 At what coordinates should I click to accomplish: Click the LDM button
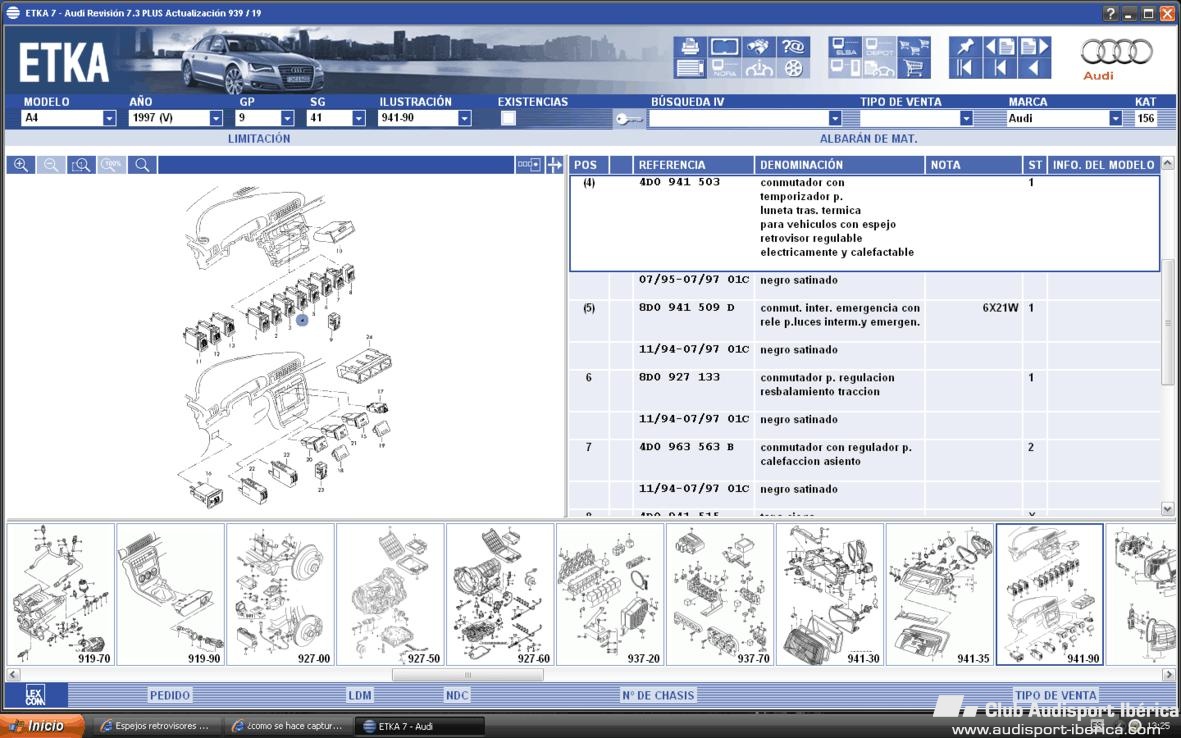click(x=360, y=695)
